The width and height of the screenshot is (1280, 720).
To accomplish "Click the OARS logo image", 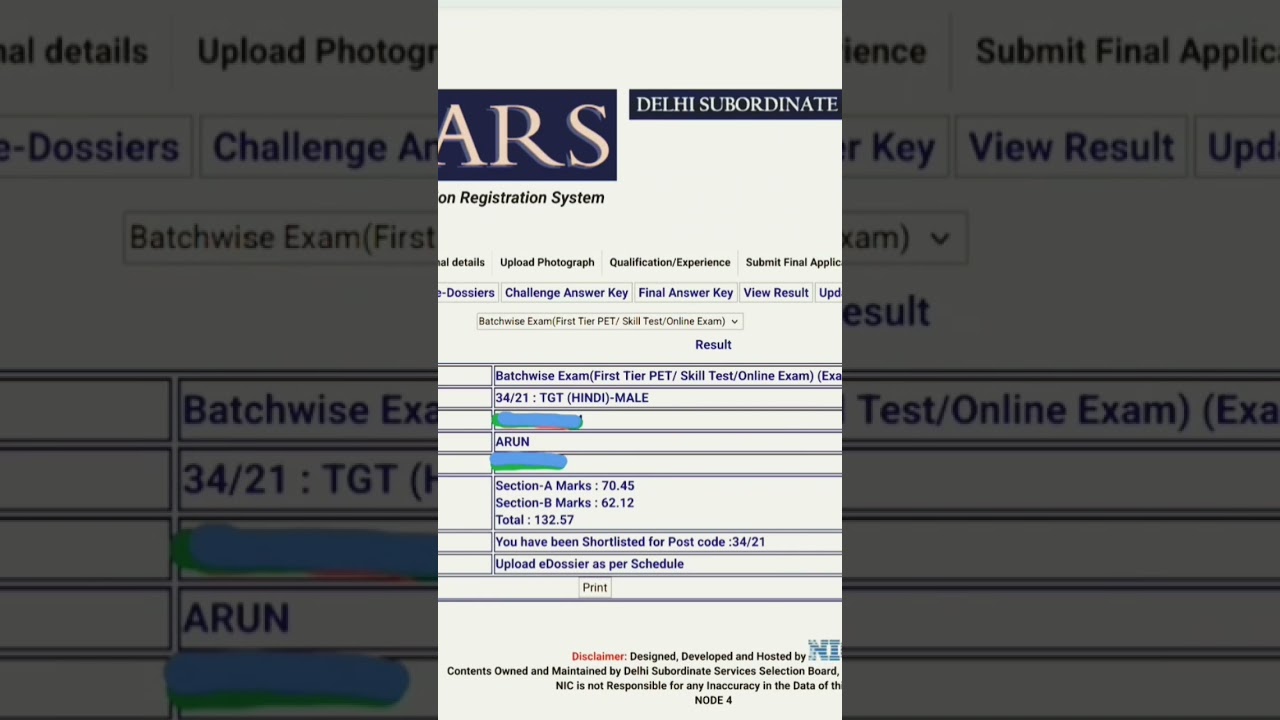I will (x=527, y=135).
